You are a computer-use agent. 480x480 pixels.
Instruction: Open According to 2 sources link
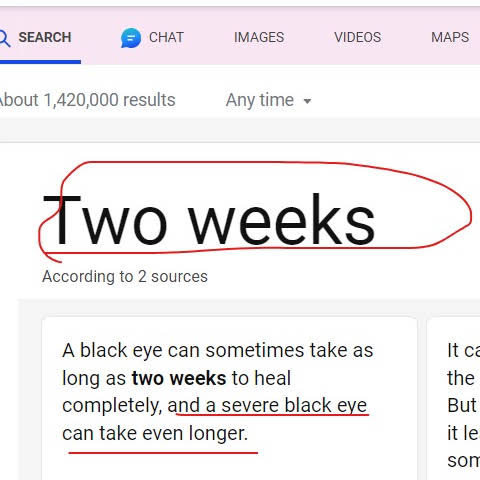[125, 276]
